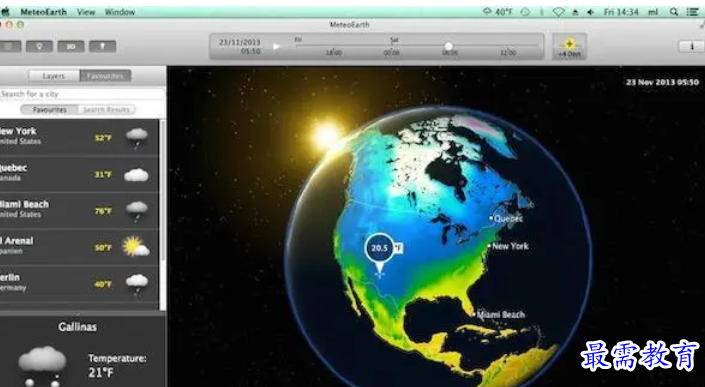Click the eject menu bar icon
This screenshot has width=705, height=387.
575,12
